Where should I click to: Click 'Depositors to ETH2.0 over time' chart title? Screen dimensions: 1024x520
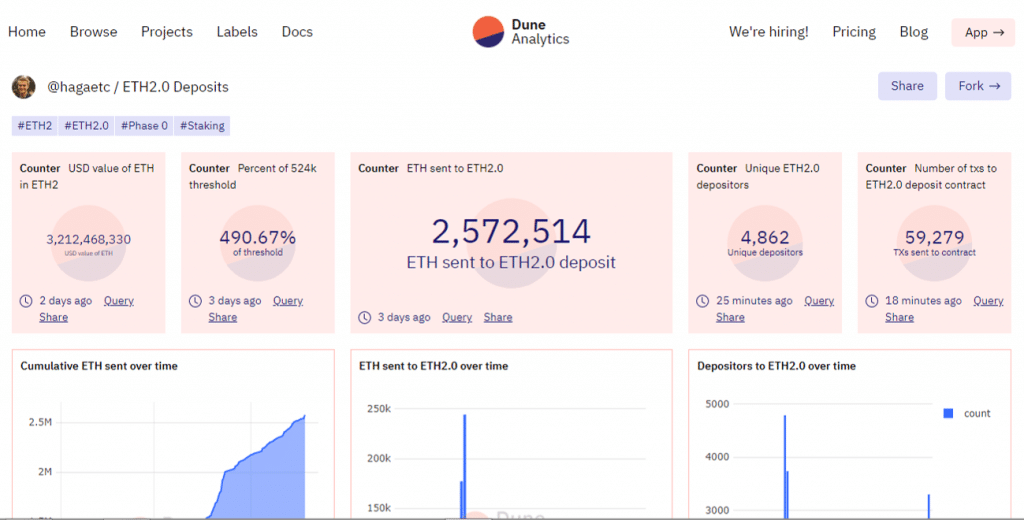pyautogui.click(x=776, y=366)
